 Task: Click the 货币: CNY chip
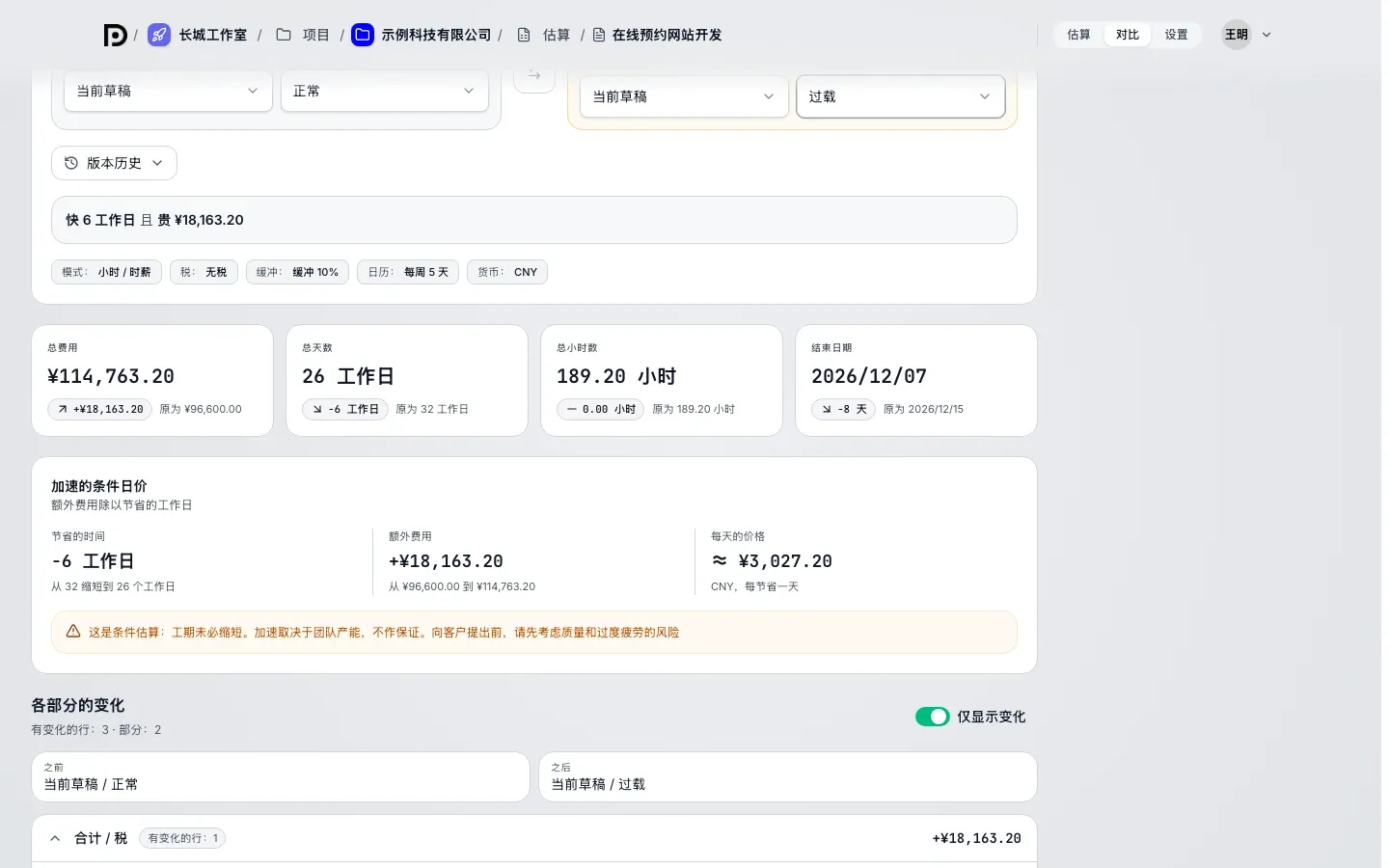pyautogui.click(x=507, y=272)
